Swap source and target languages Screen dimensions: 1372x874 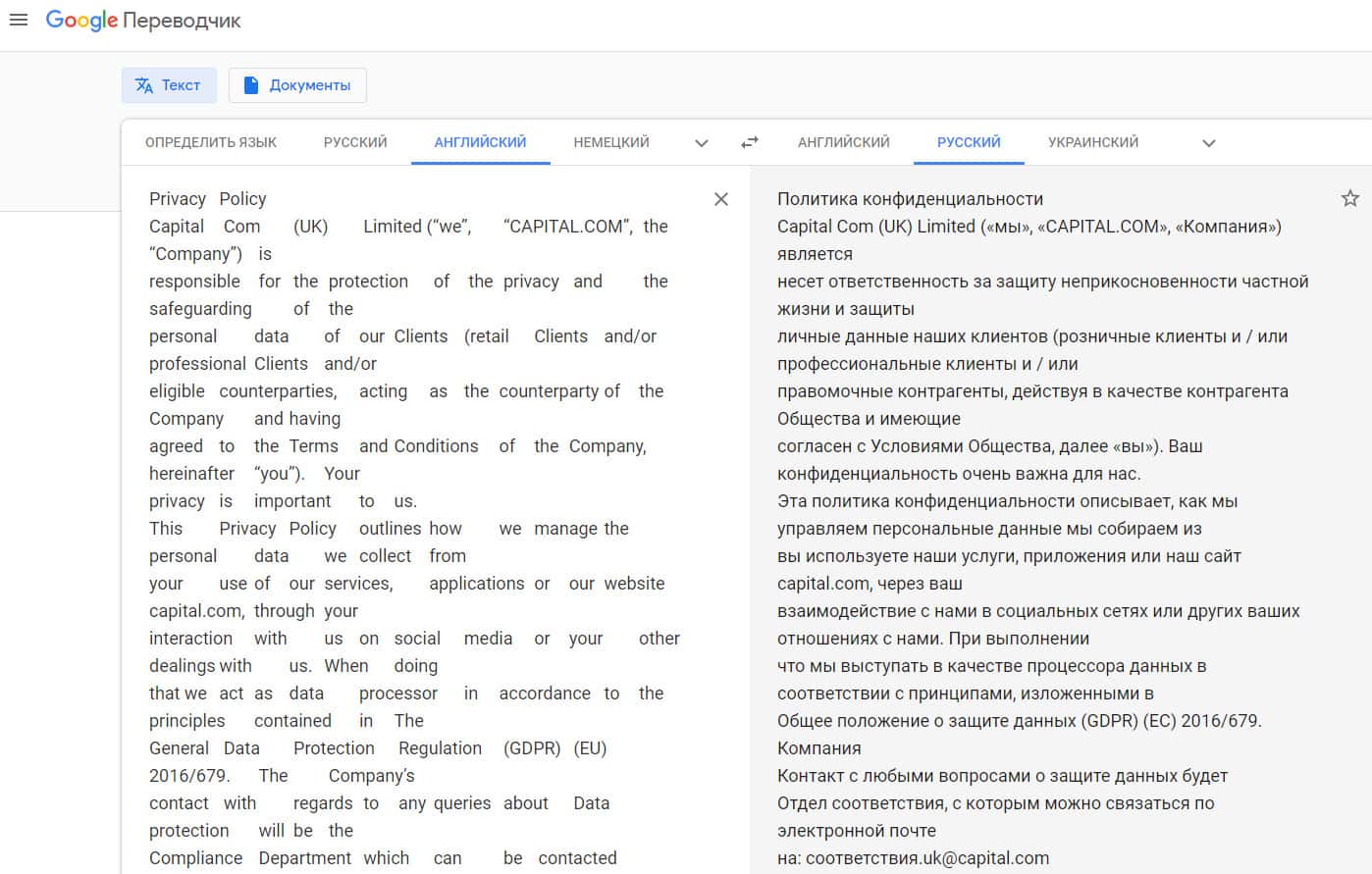point(750,142)
